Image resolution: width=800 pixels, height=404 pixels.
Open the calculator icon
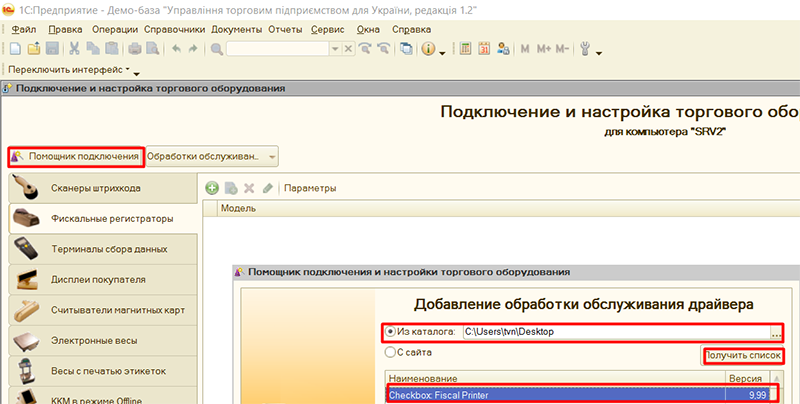pos(465,49)
